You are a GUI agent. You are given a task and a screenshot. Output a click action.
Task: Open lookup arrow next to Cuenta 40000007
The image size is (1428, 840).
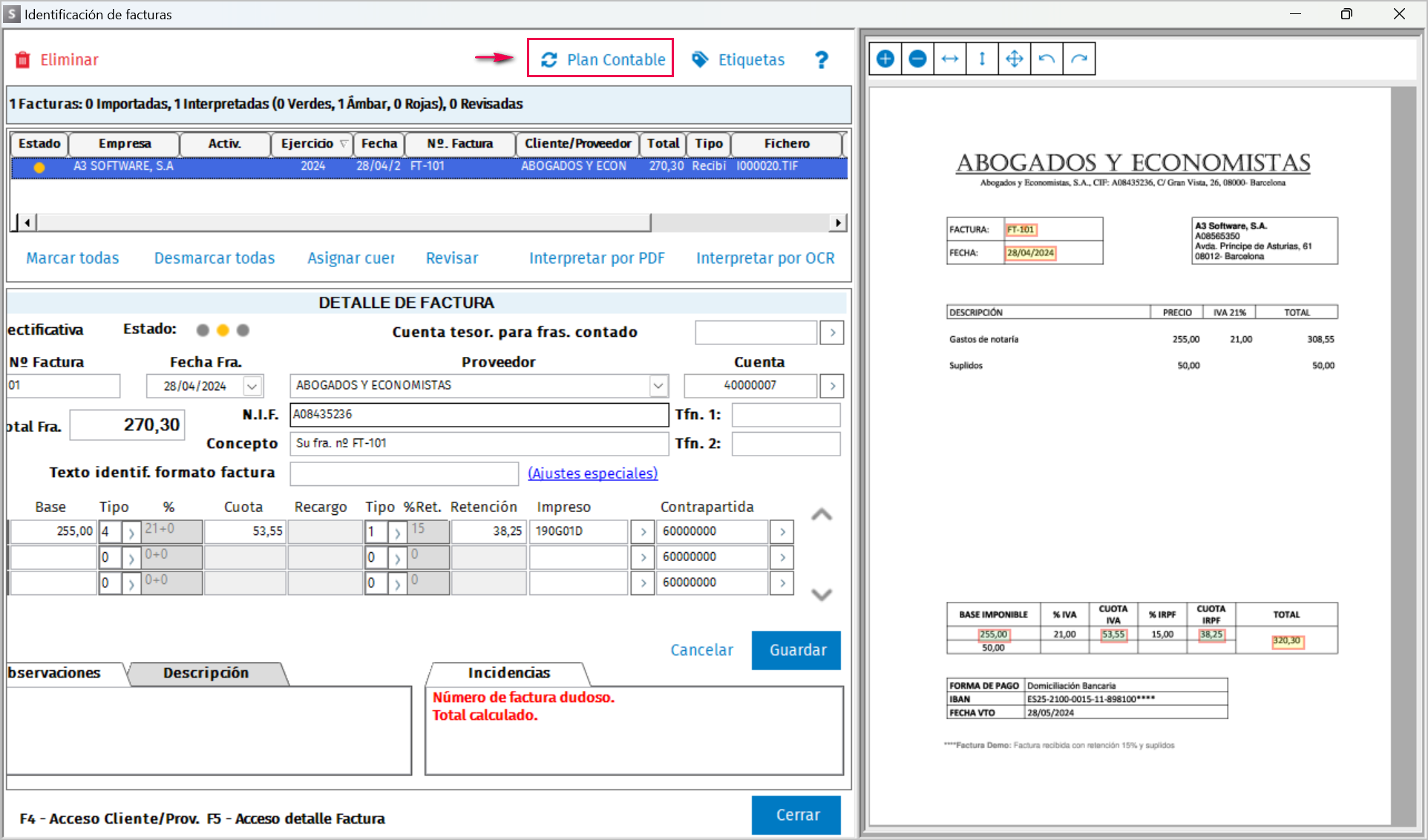pos(832,386)
